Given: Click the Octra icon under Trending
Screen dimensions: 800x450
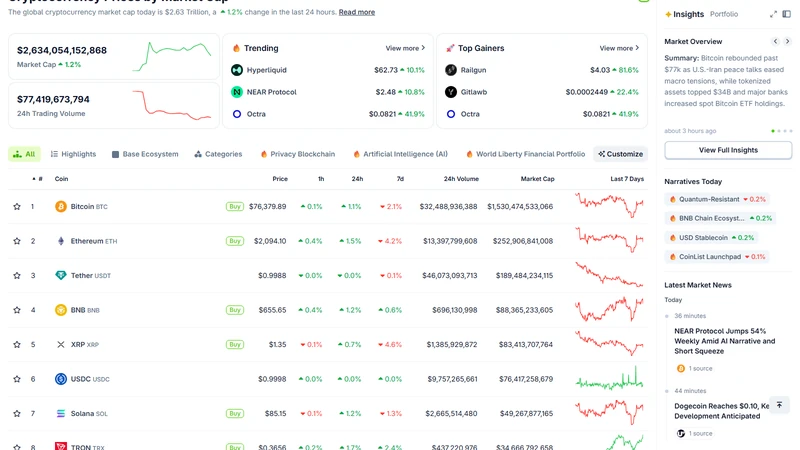Looking at the screenshot, I should tap(237, 114).
